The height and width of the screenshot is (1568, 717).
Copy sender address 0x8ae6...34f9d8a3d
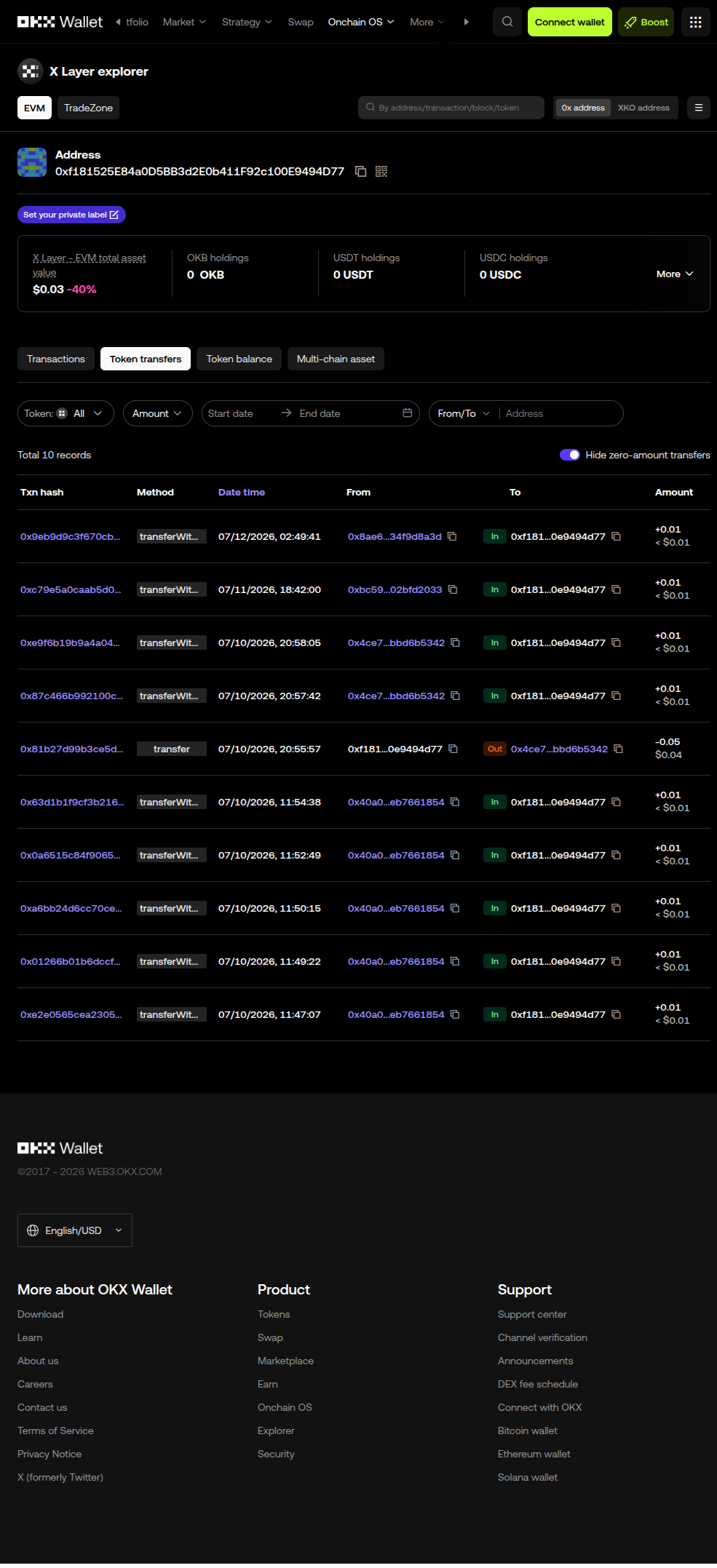(x=452, y=537)
